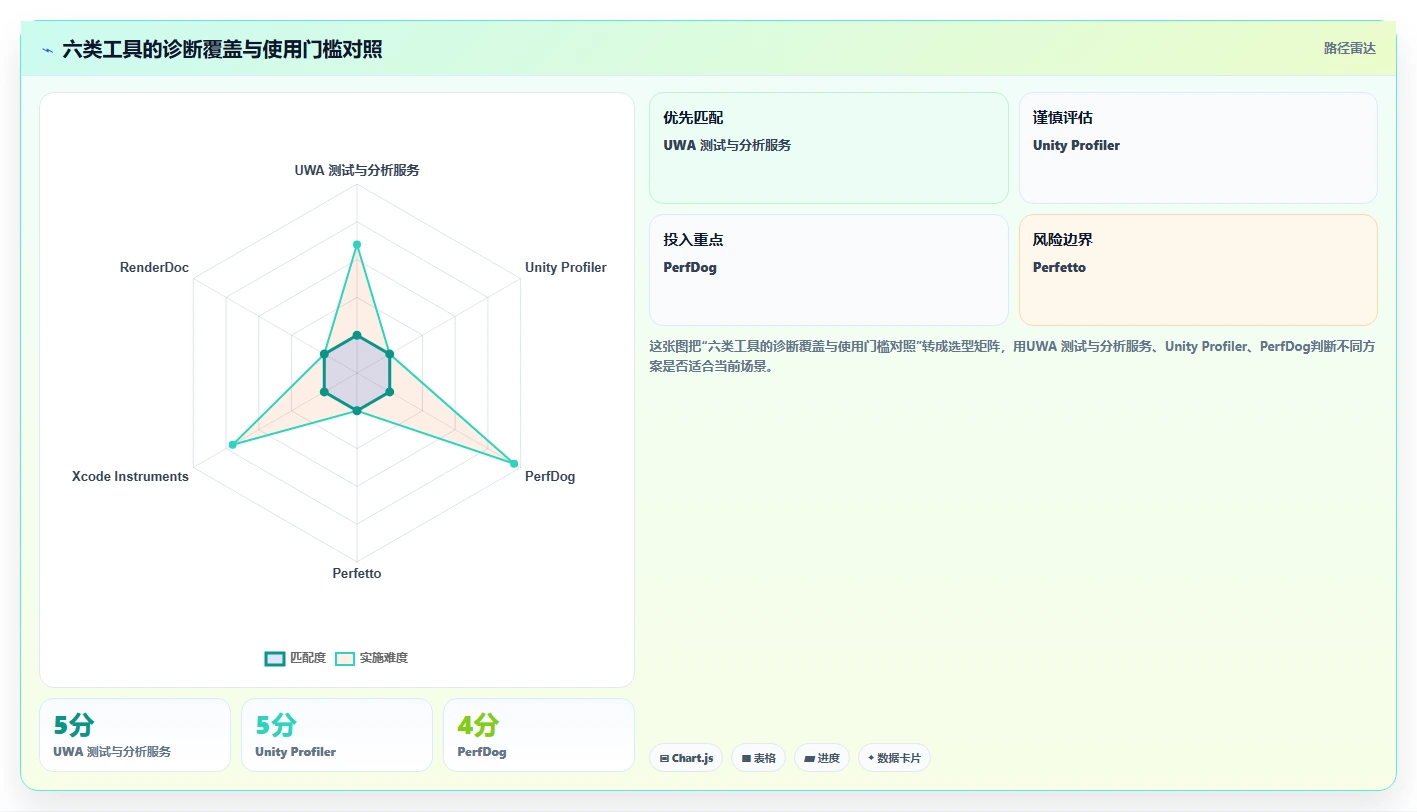1417x812 pixels.
Task: Click the 匹配度 data point on the Perfetto axis
Action: (357, 411)
